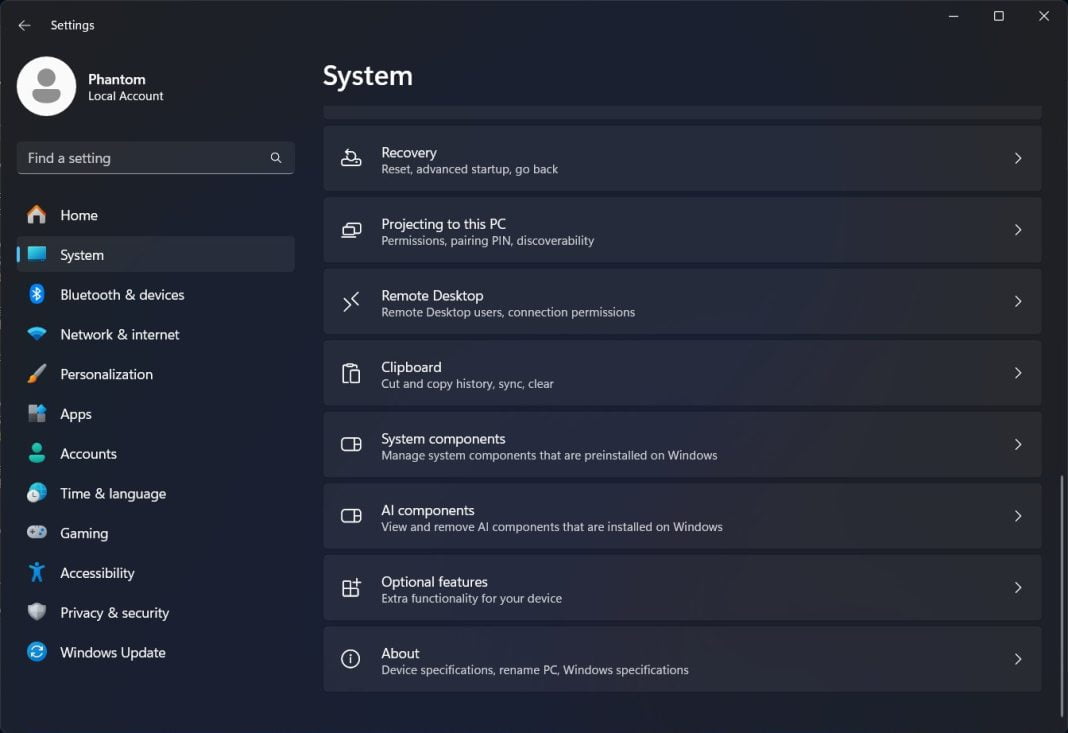
Task: Open the About page chevron
Action: click(1018, 659)
